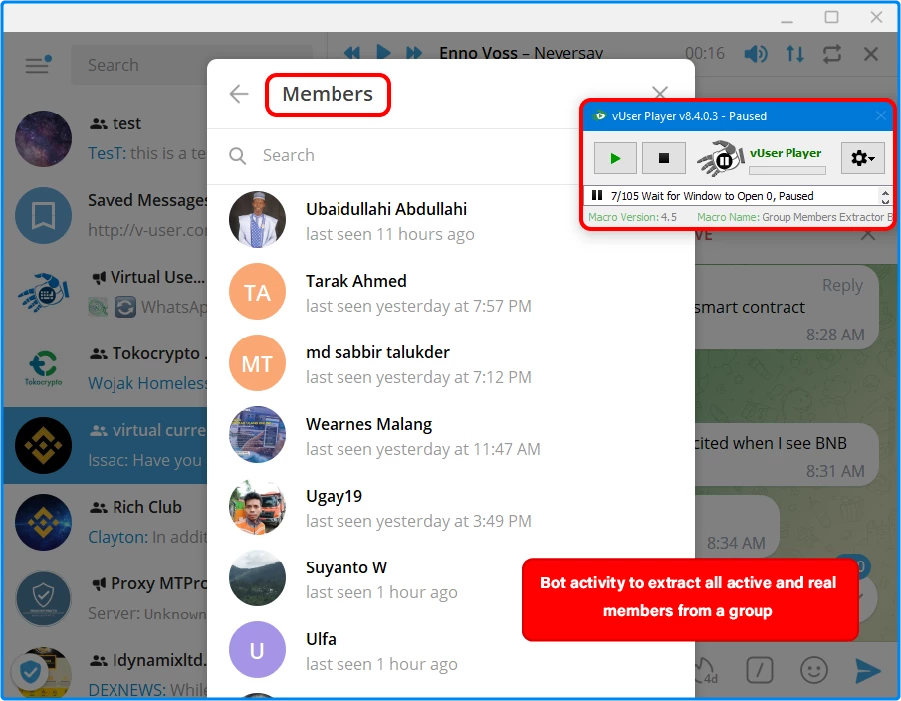Image resolution: width=901 pixels, height=701 pixels.
Task: Skip to next track in audio player
Action: point(414,53)
